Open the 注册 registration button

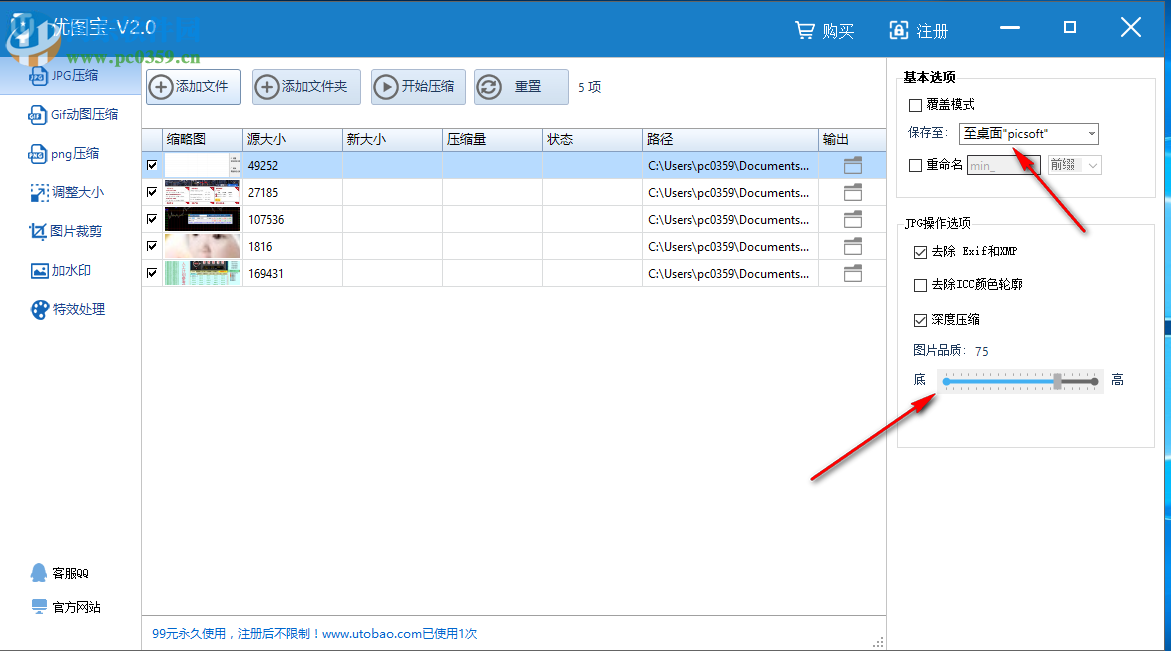pos(919,31)
